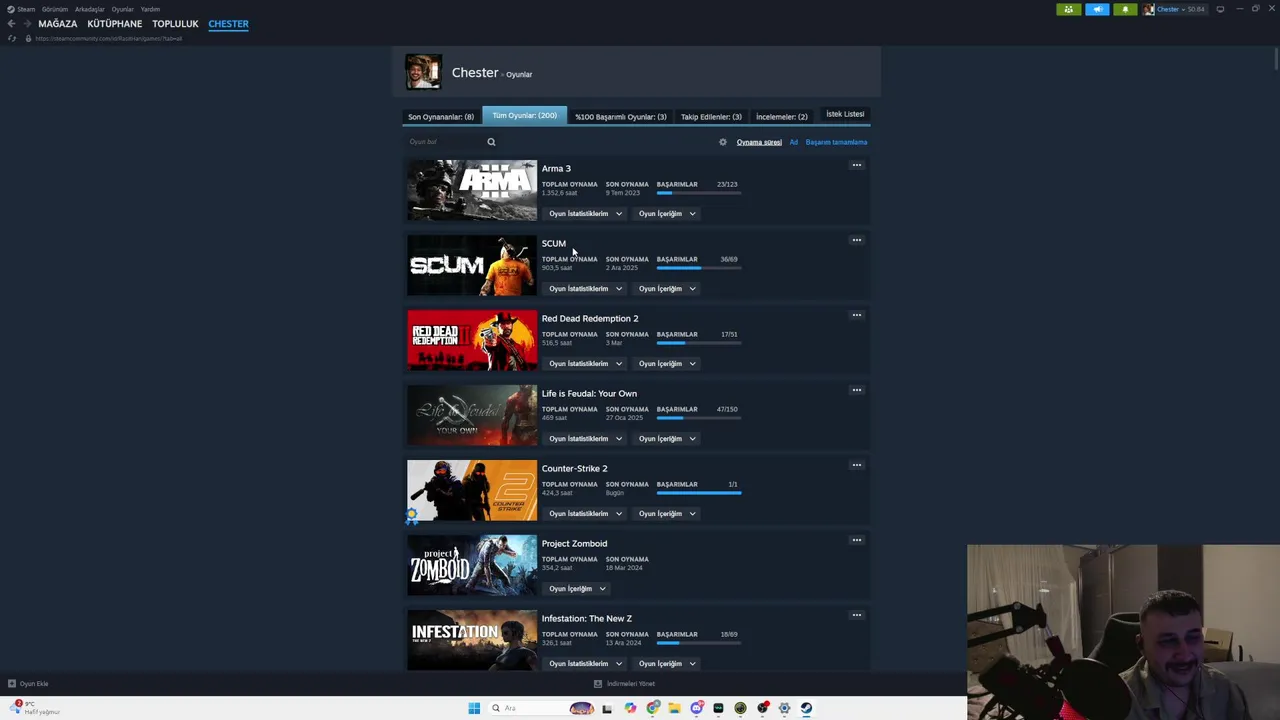The image size is (1280, 720).
Task: Expand Oyun İçeriğim for Arma 3
Action: click(667, 214)
